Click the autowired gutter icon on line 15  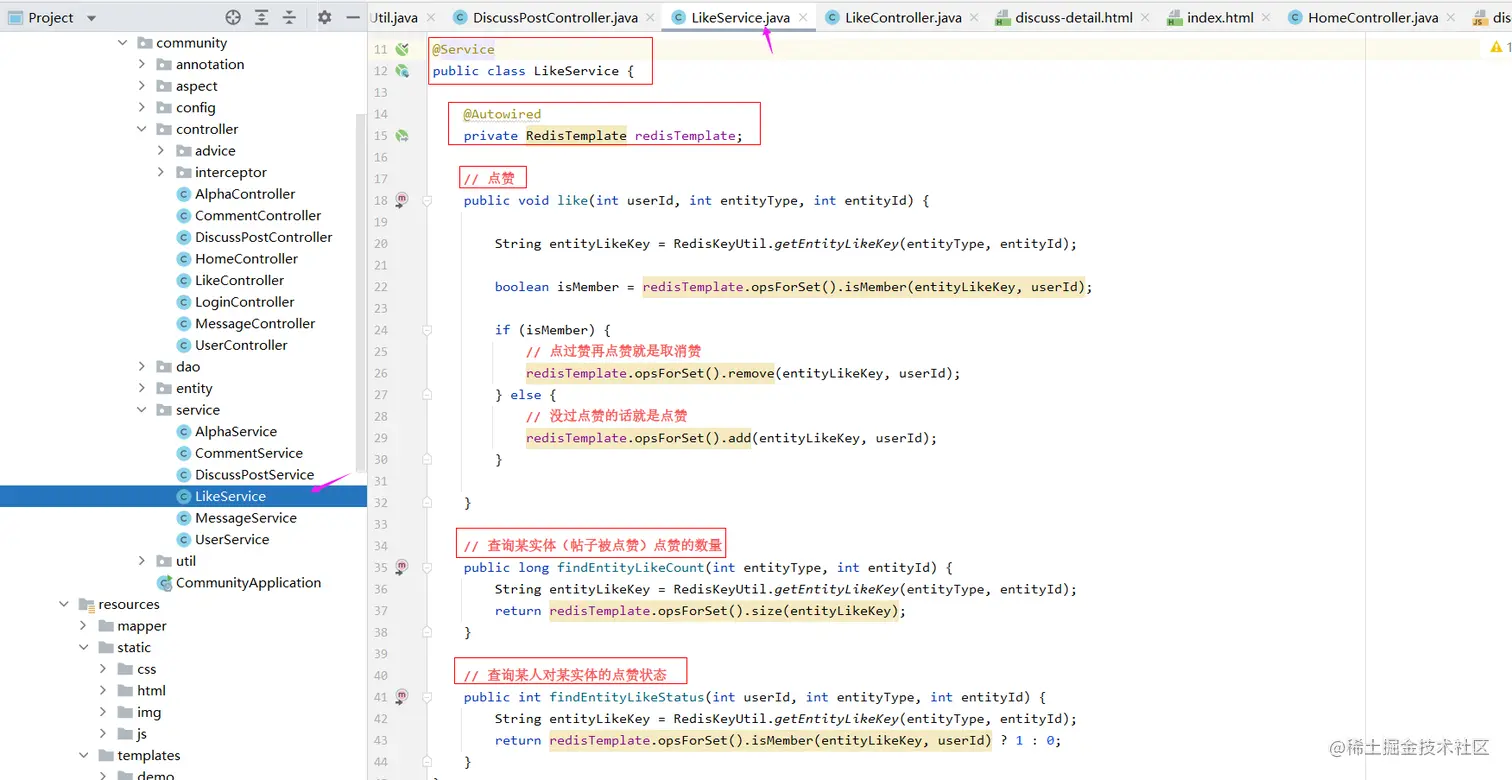tap(402, 136)
